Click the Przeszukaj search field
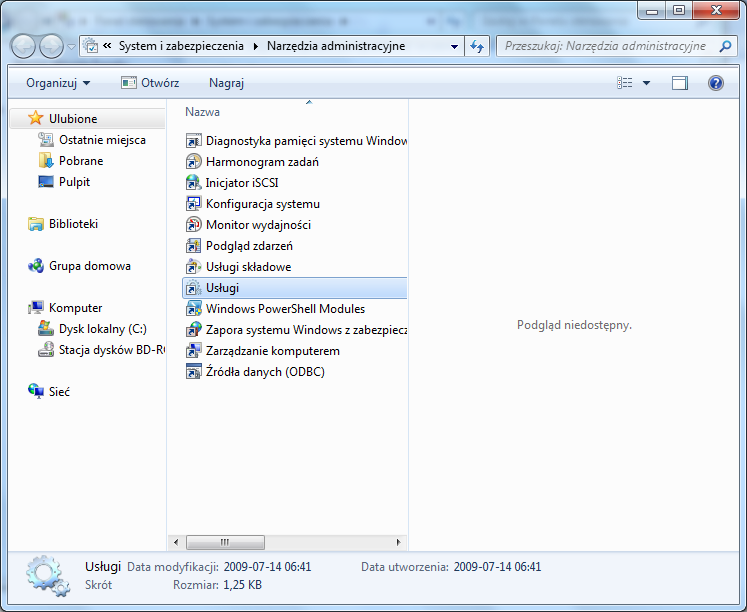747x612 pixels. tap(605, 46)
